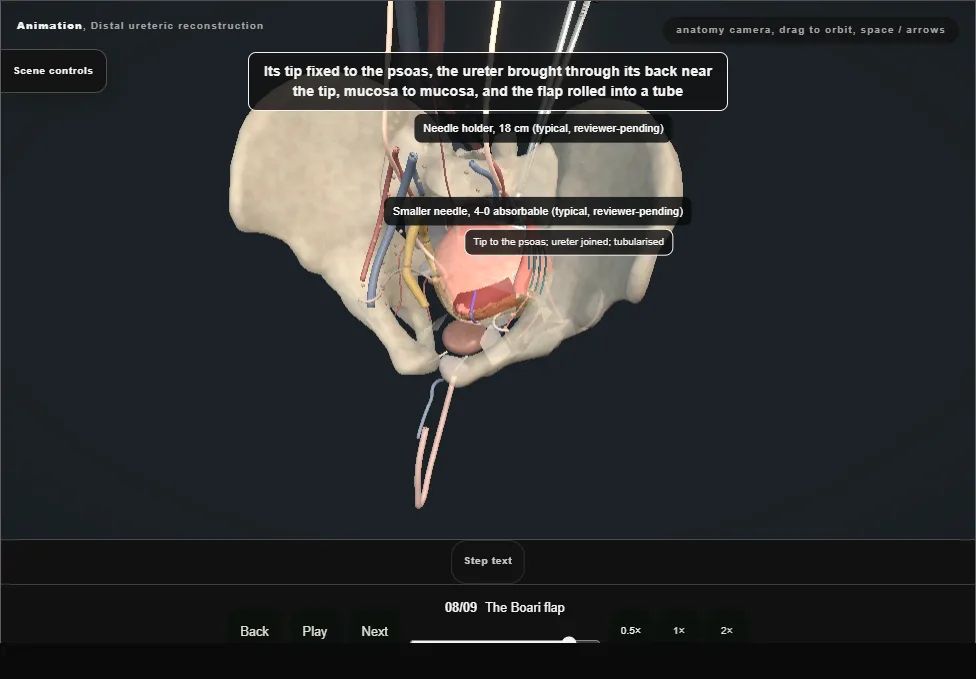Click the Smaller needle 4-0 absorbable label

tap(538, 212)
